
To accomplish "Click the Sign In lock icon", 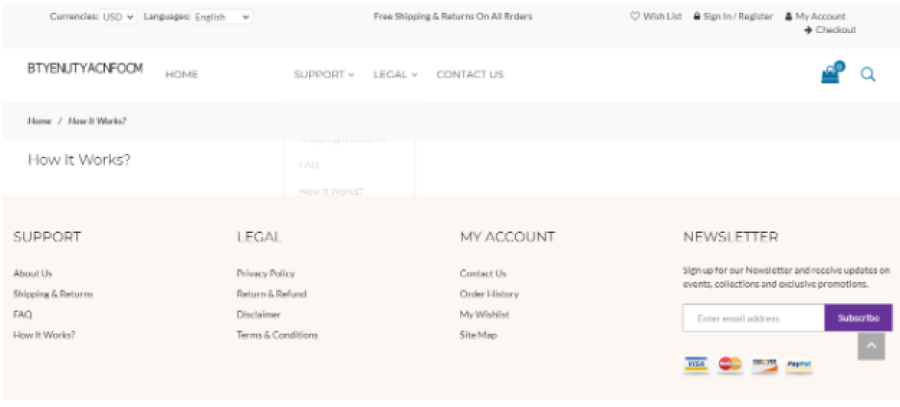I will 697,16.
